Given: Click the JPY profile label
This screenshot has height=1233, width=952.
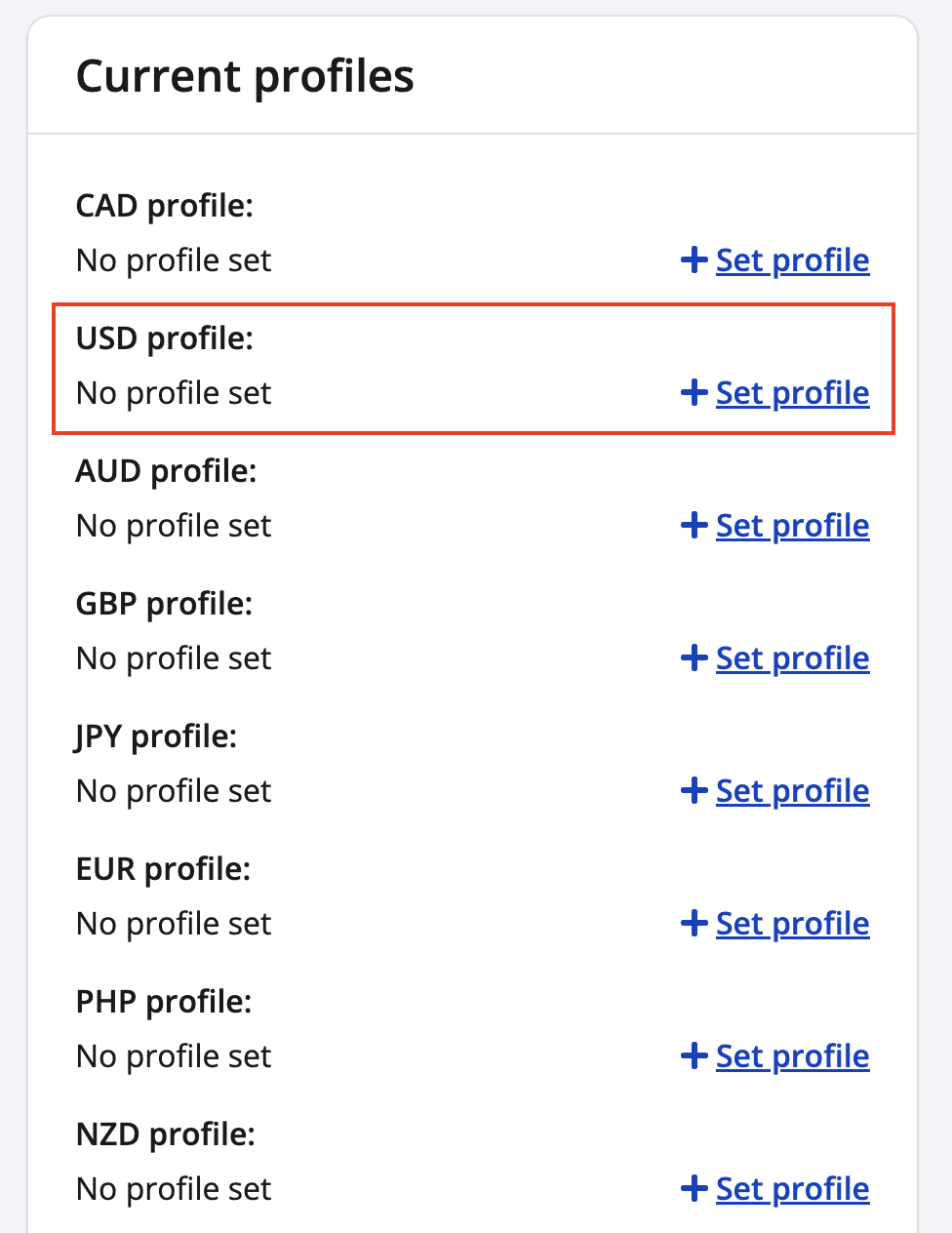Looking at the screenshot, I should pos(156,736).
